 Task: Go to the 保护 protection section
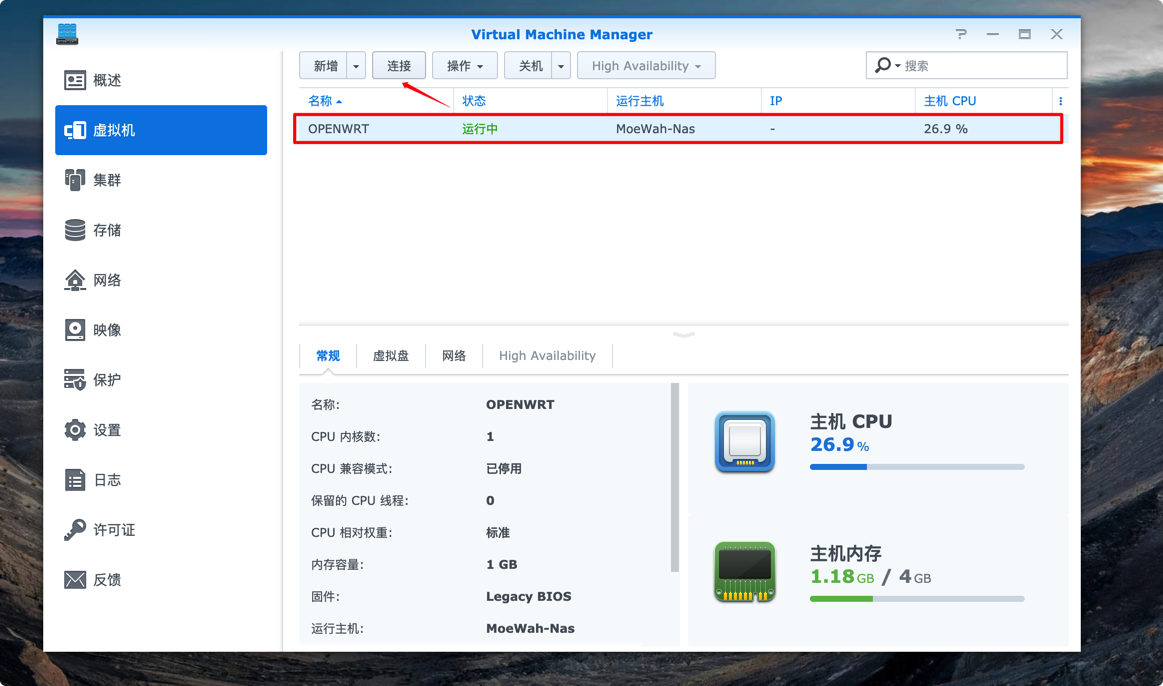(x=161, y=380)
